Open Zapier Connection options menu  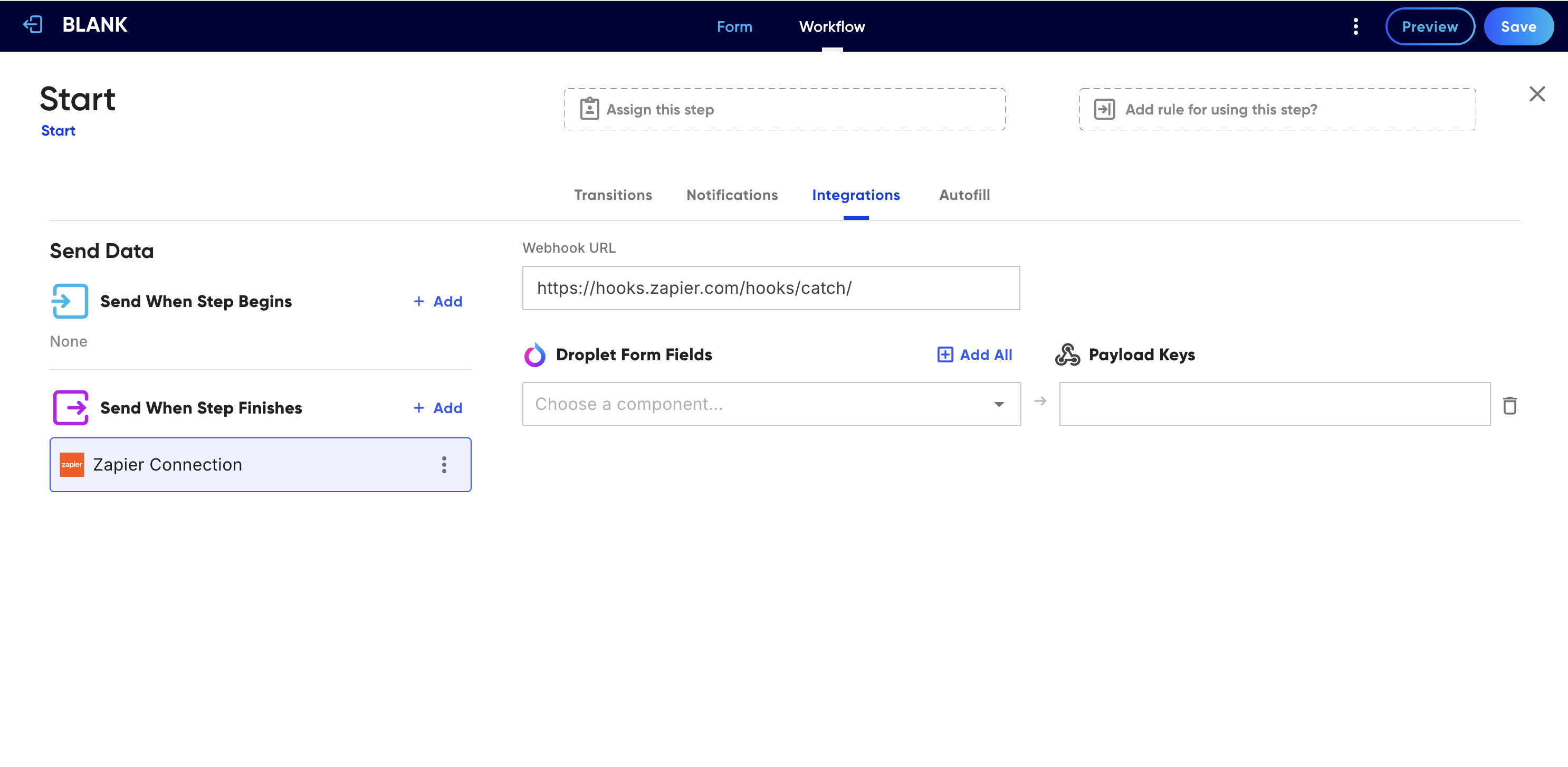tap(444, 465)
